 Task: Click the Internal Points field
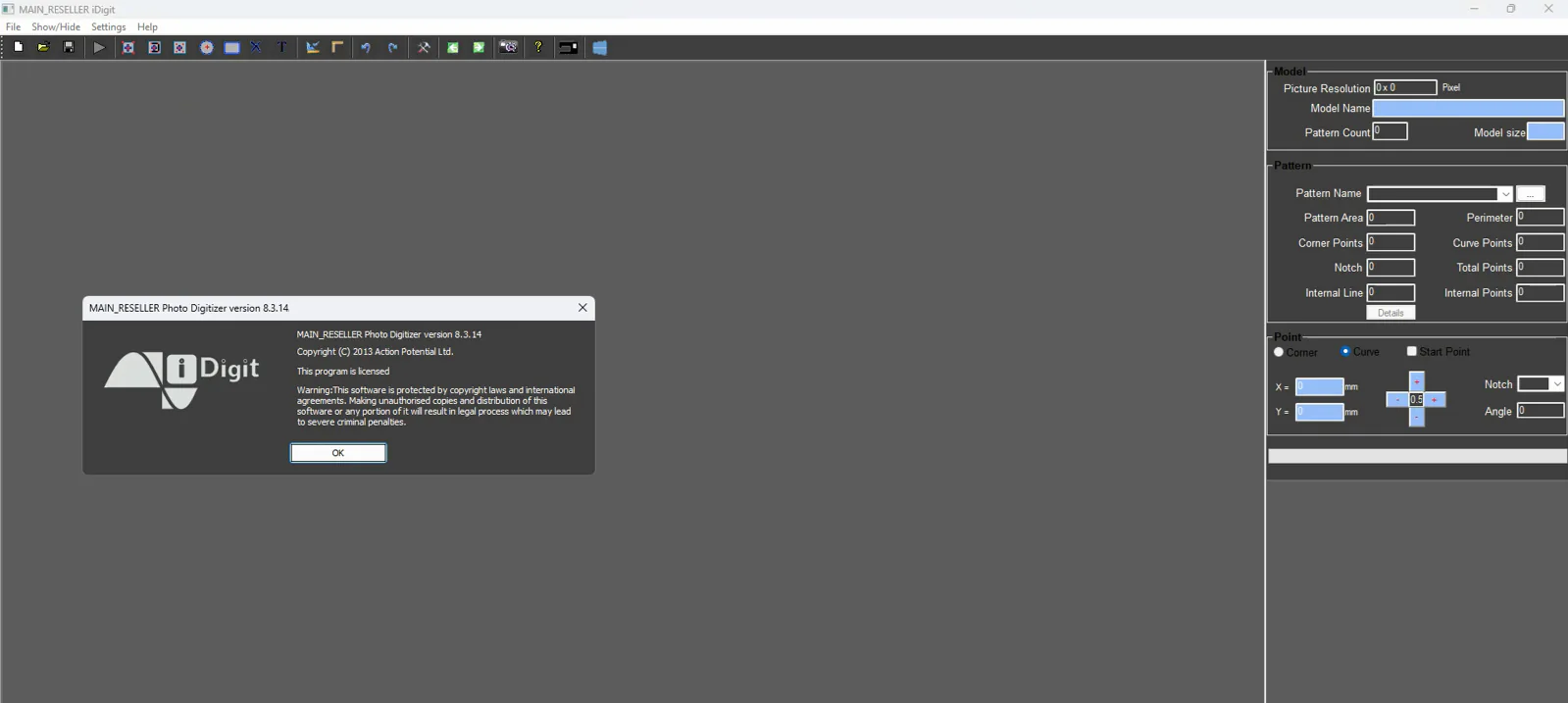coord(1541,292)
